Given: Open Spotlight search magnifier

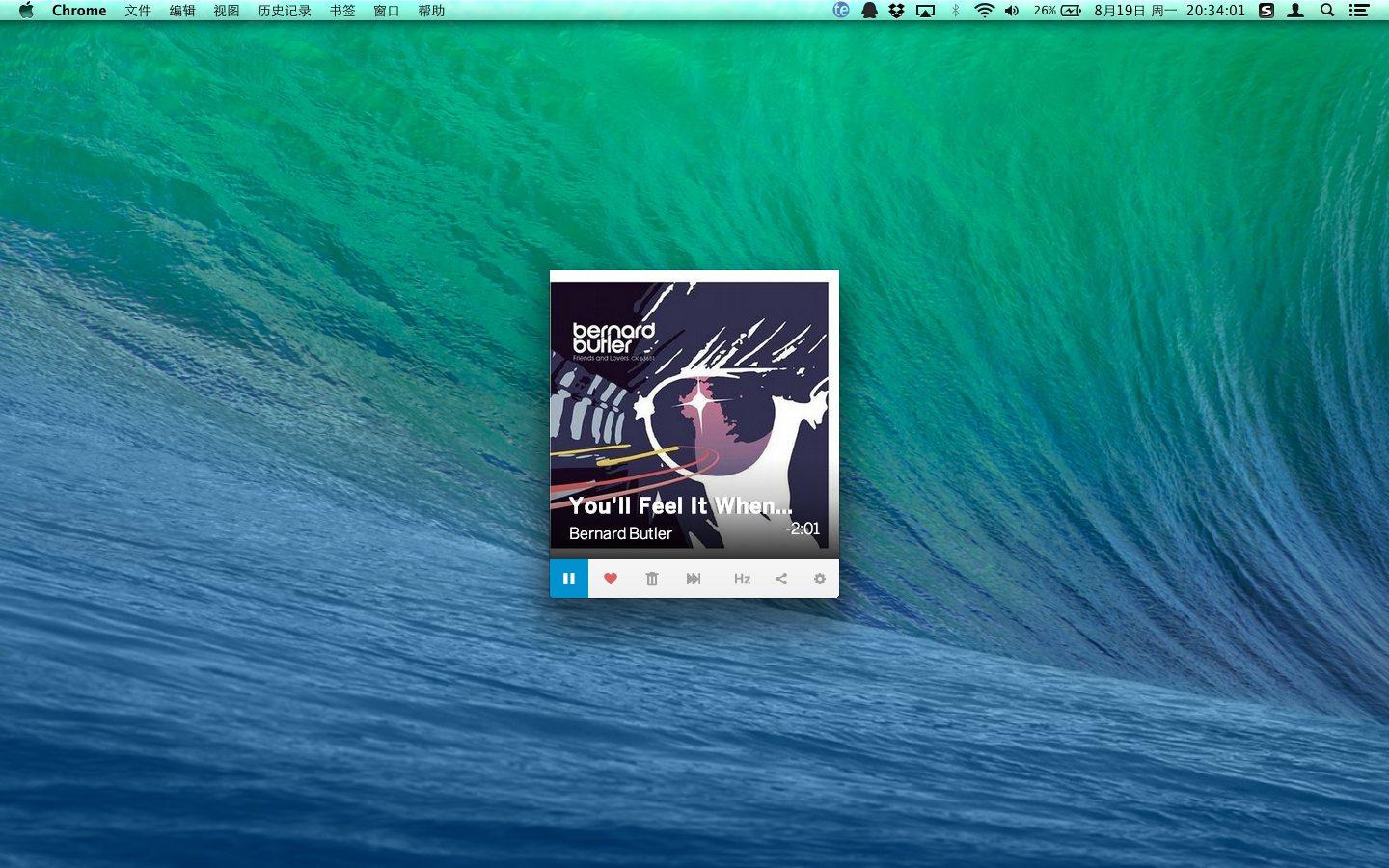Looking at the screenshot, I should [x=1327, y=11].
